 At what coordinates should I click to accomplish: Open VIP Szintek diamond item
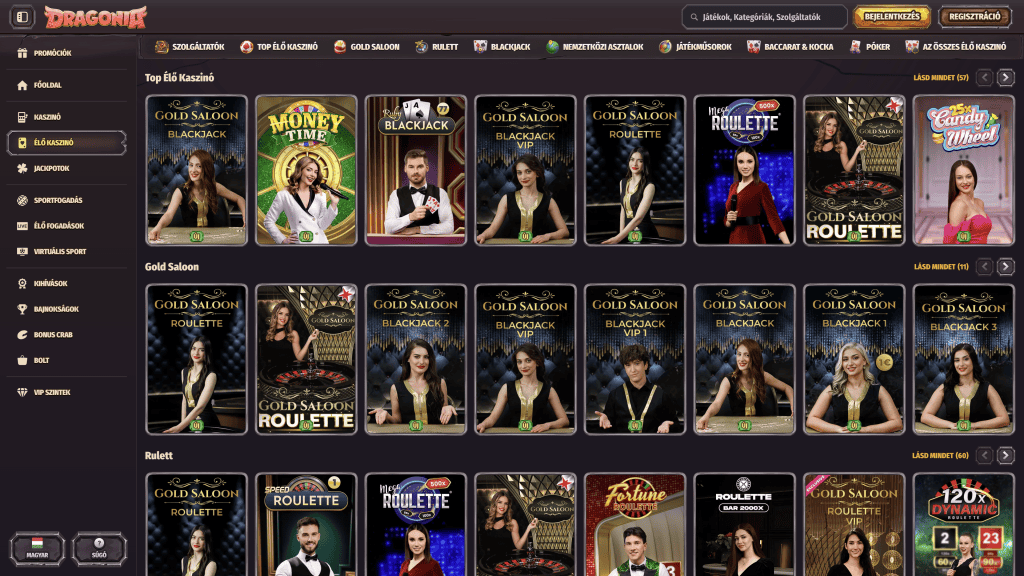click(x=51, y=392)
